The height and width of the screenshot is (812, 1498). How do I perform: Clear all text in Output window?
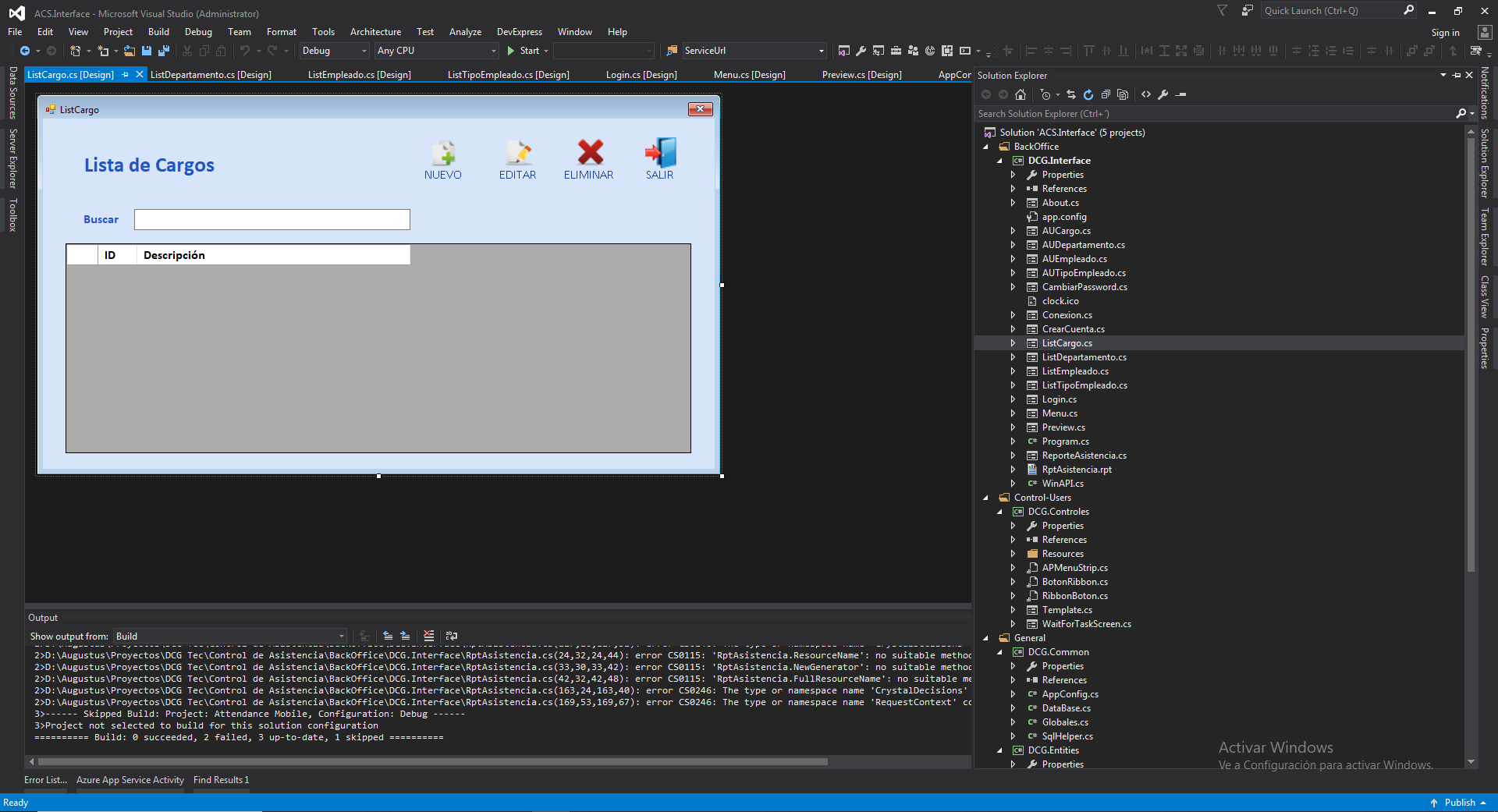pos(428,636)
